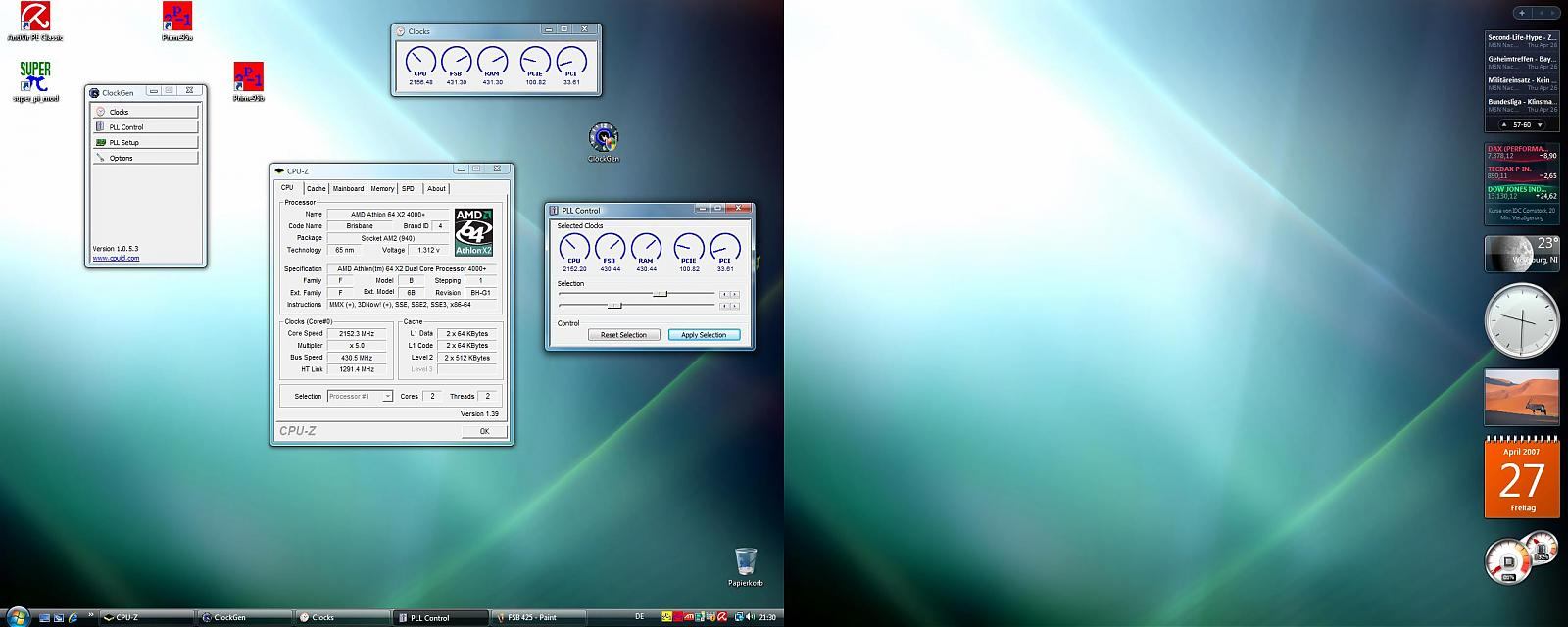Image resolution: width=1568 pixels, height=627 pixels.
Task: Add a gadget with the sidebar plus button
Action: tap(1522, 13)
